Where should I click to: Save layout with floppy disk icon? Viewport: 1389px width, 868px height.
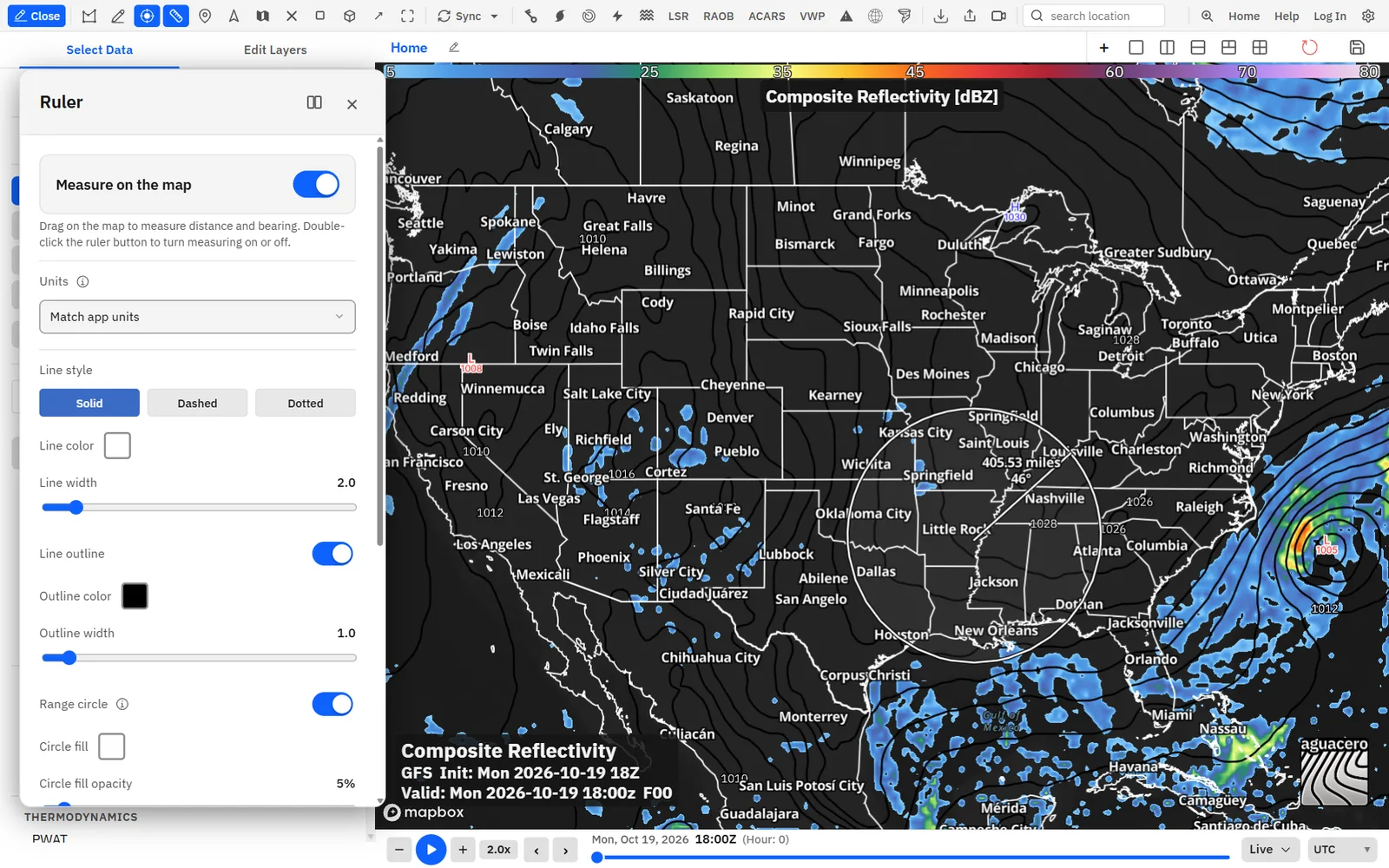pyautogui.click(x=1358, y=47)
